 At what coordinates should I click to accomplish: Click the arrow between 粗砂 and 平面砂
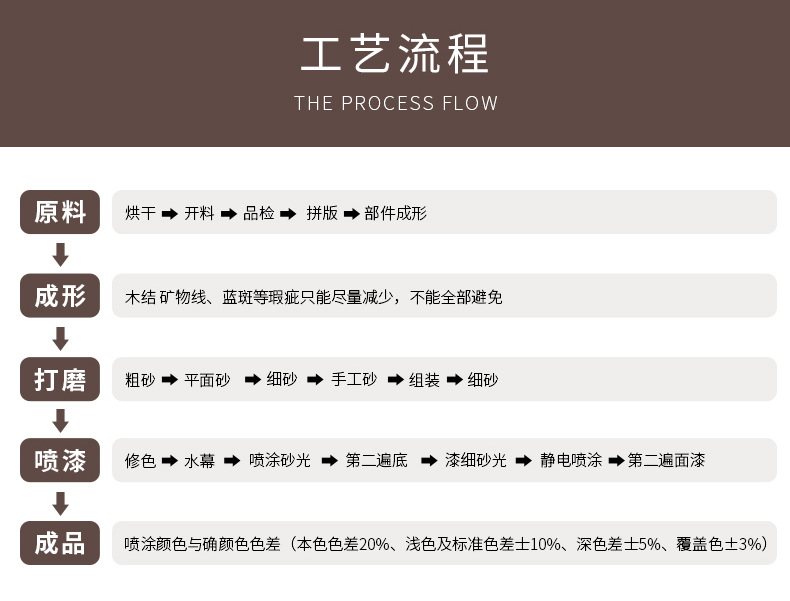pos(170,380)
